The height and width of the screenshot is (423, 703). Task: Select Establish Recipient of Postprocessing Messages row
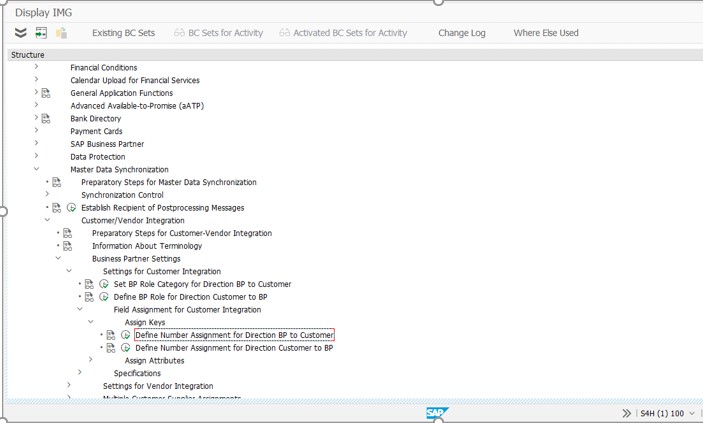163,208
